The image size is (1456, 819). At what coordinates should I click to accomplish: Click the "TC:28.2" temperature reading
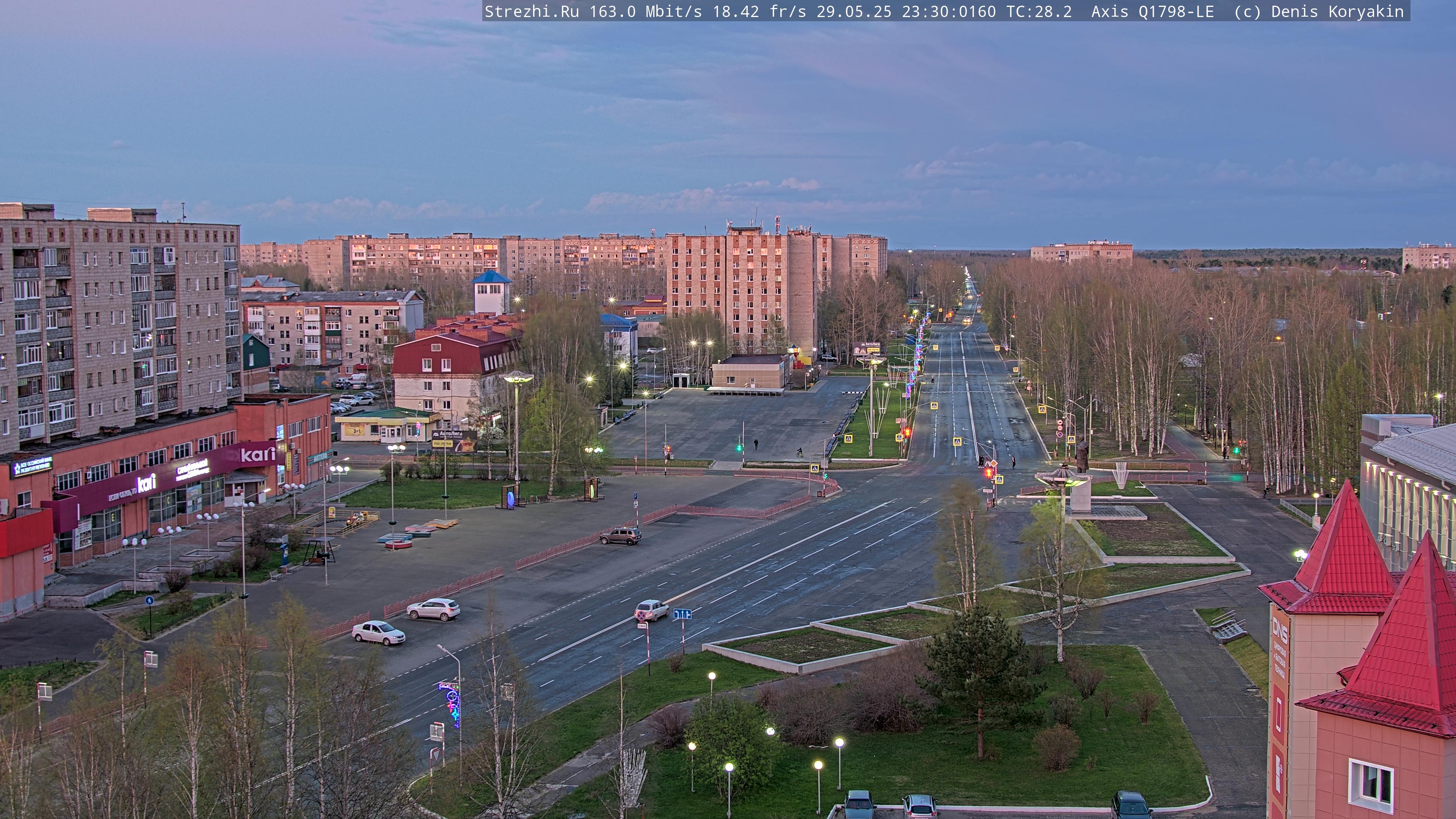pos(1039,11)
